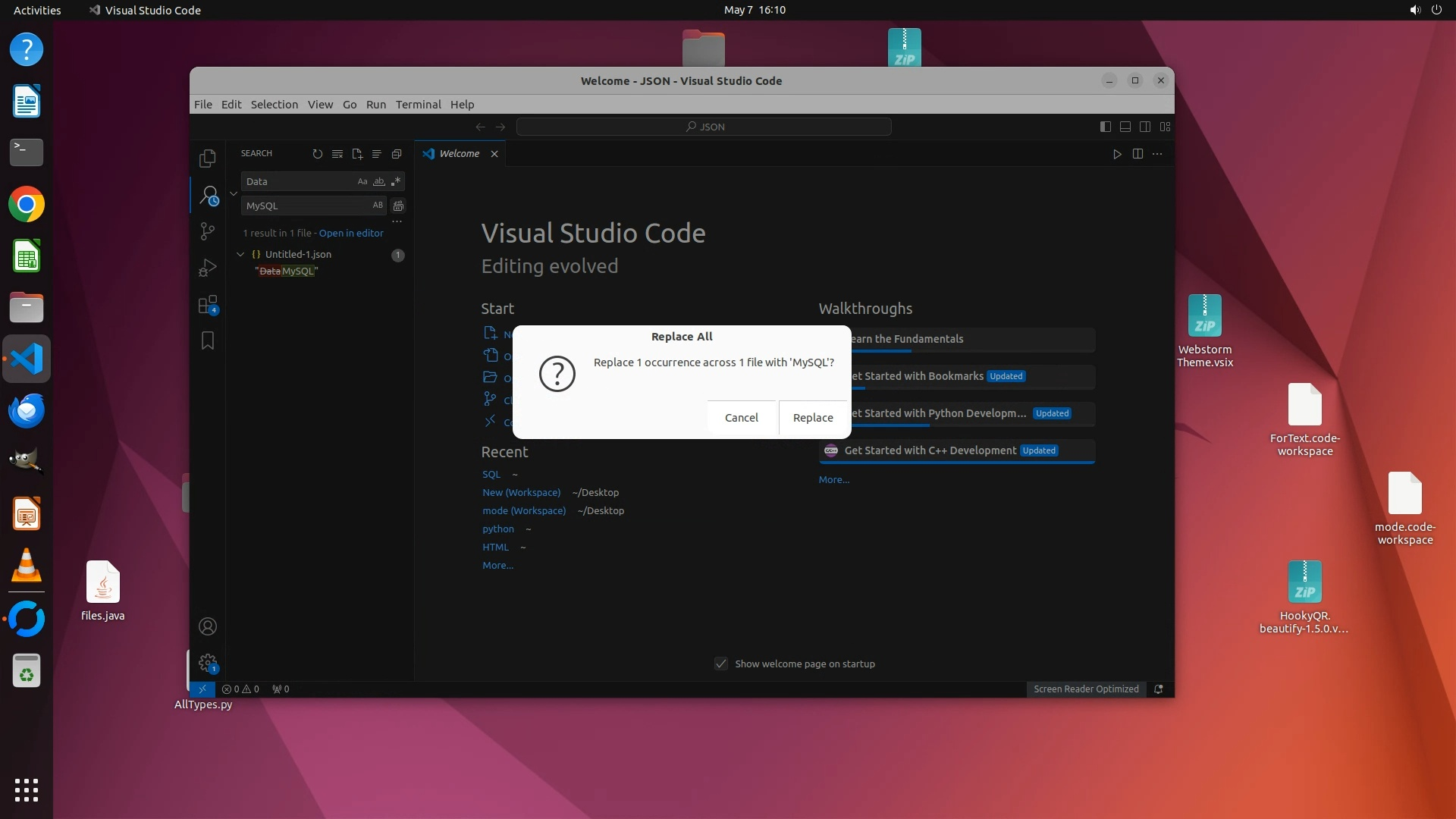
Task: Open Source Control in activity bar
Action: click(207, 231)
